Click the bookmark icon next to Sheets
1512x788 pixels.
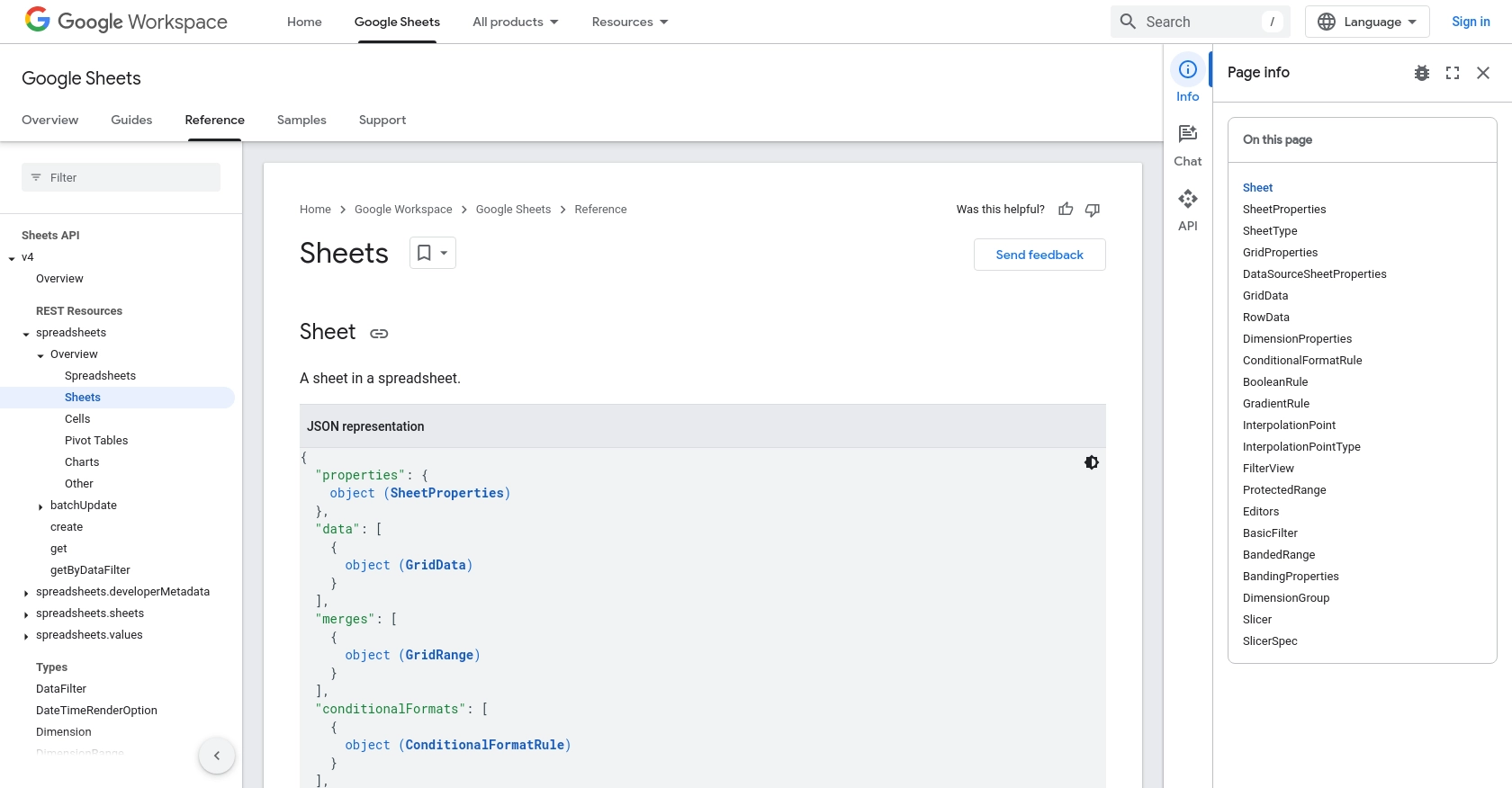(424, 253)
